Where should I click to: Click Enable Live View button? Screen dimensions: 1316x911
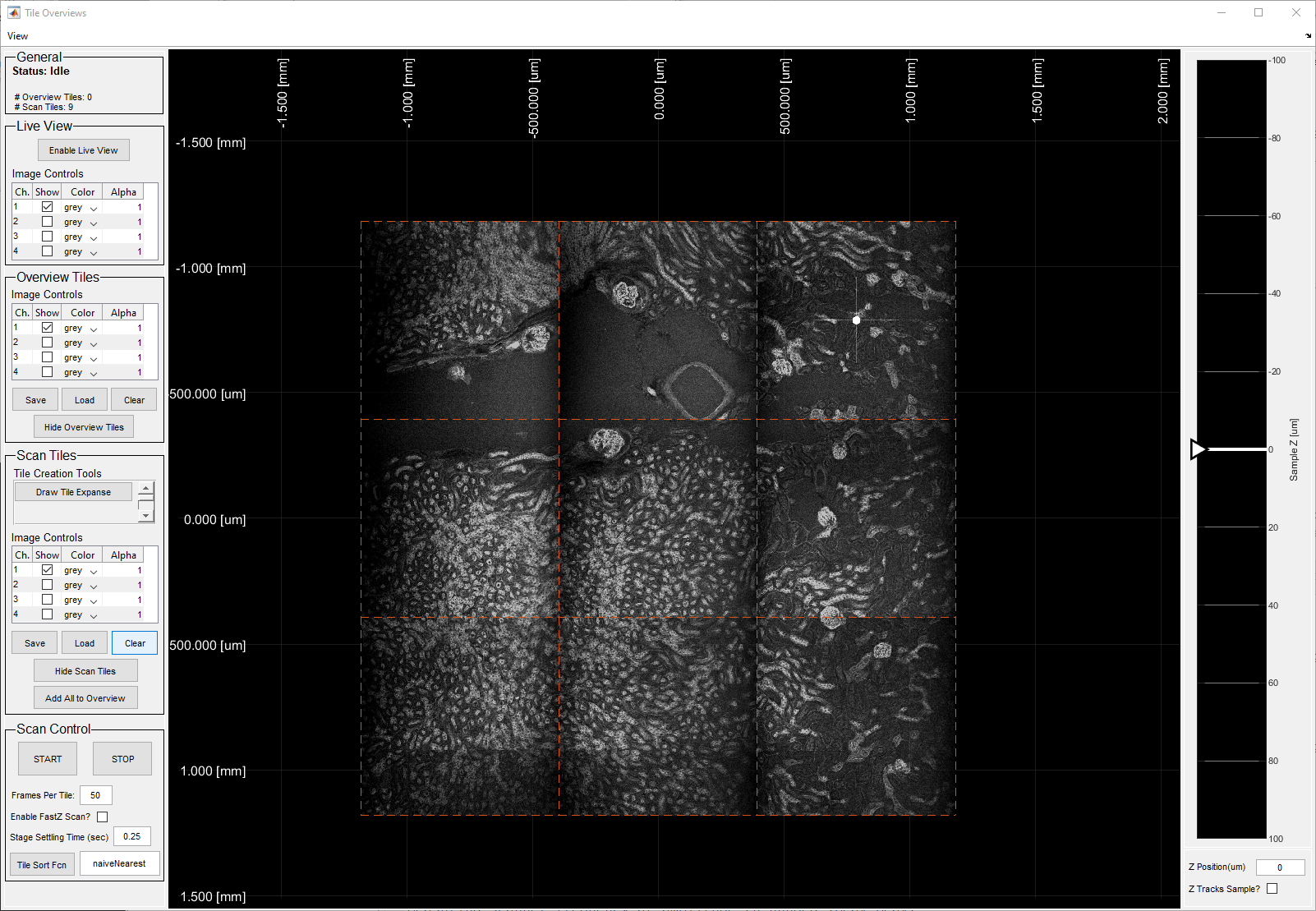click(x=84, y=150)
